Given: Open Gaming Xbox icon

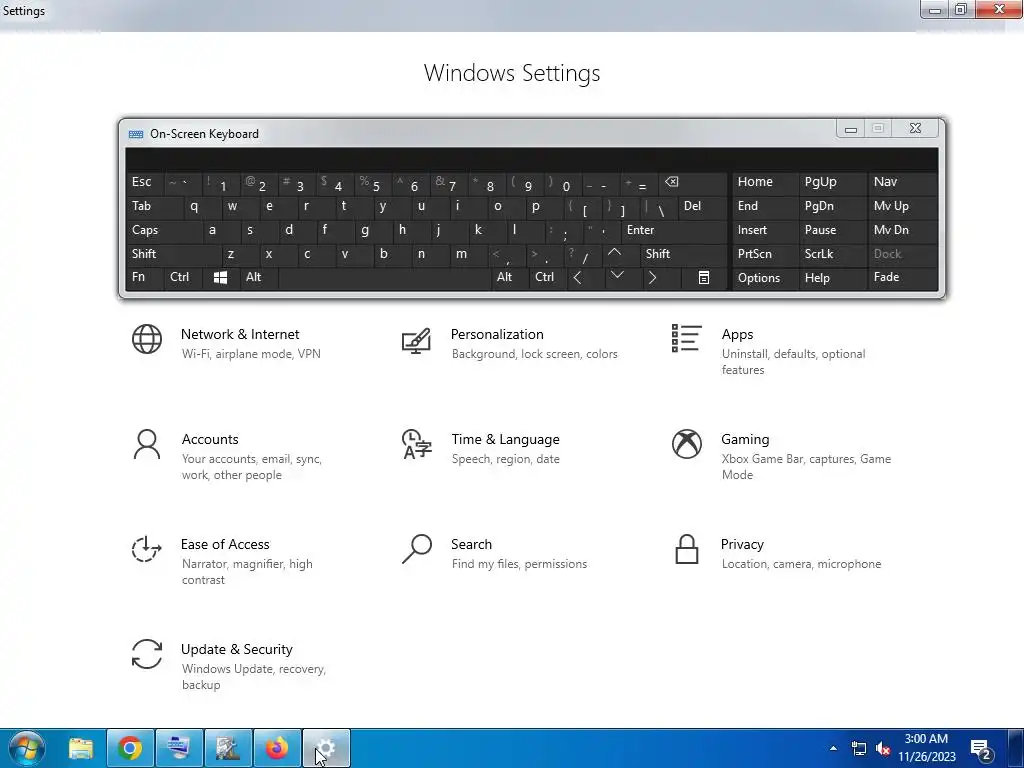Looking at the screenshot, I should pos(686,444).
